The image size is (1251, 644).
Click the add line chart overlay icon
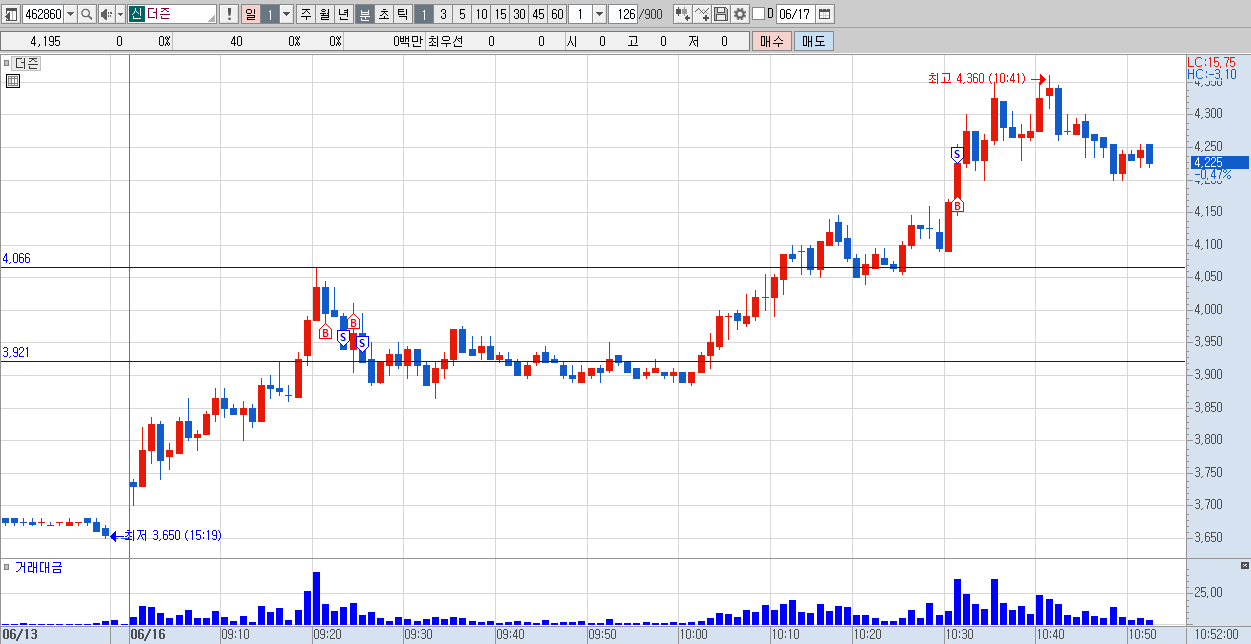[702, 14]
